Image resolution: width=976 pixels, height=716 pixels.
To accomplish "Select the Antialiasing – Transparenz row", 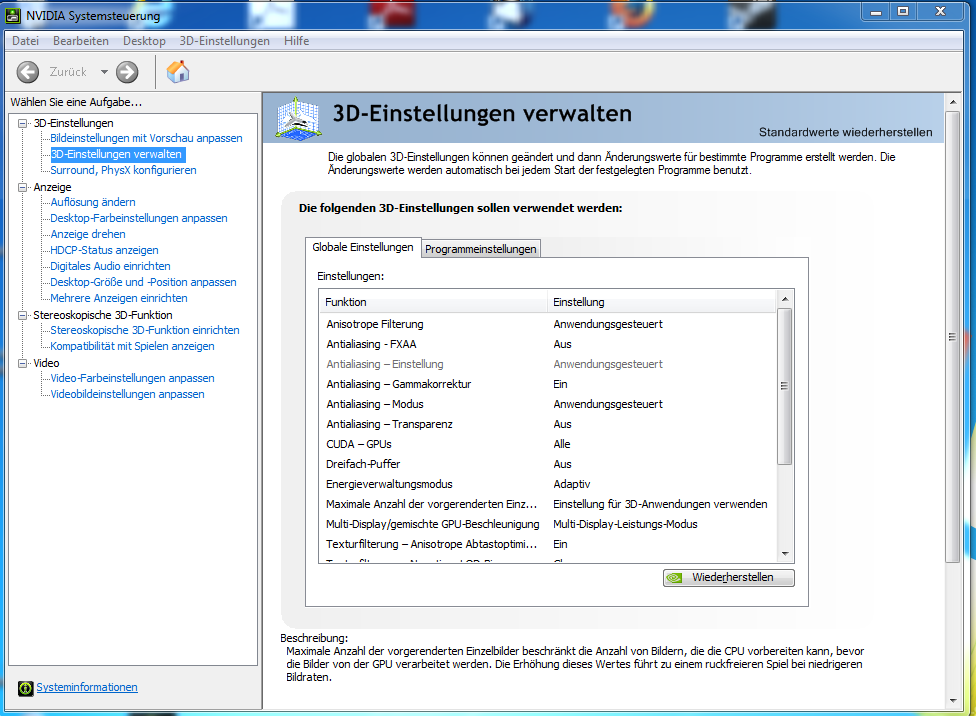I will coord(548,424).
